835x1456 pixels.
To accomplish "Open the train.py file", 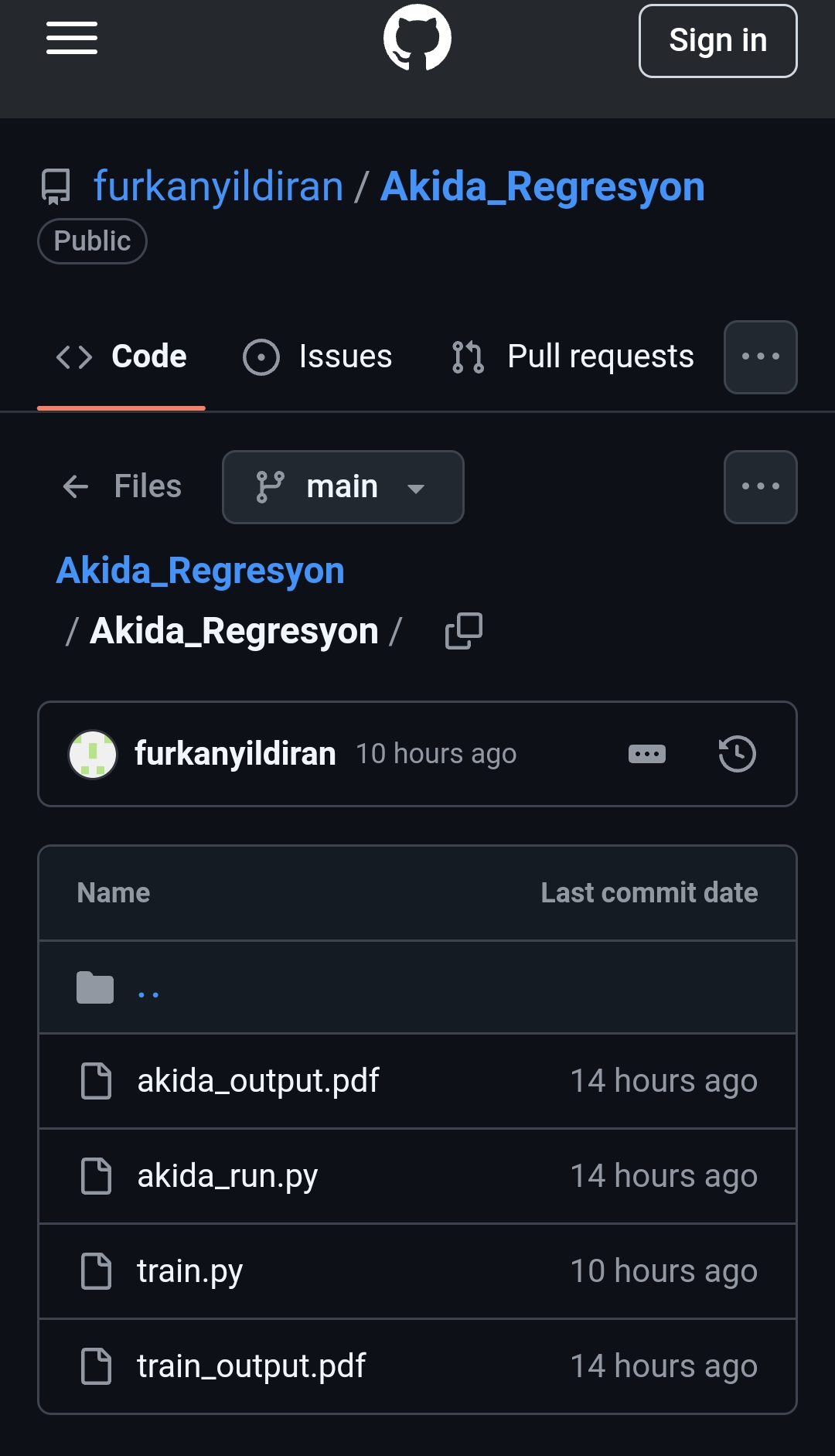I will (x=190, y=1271).
